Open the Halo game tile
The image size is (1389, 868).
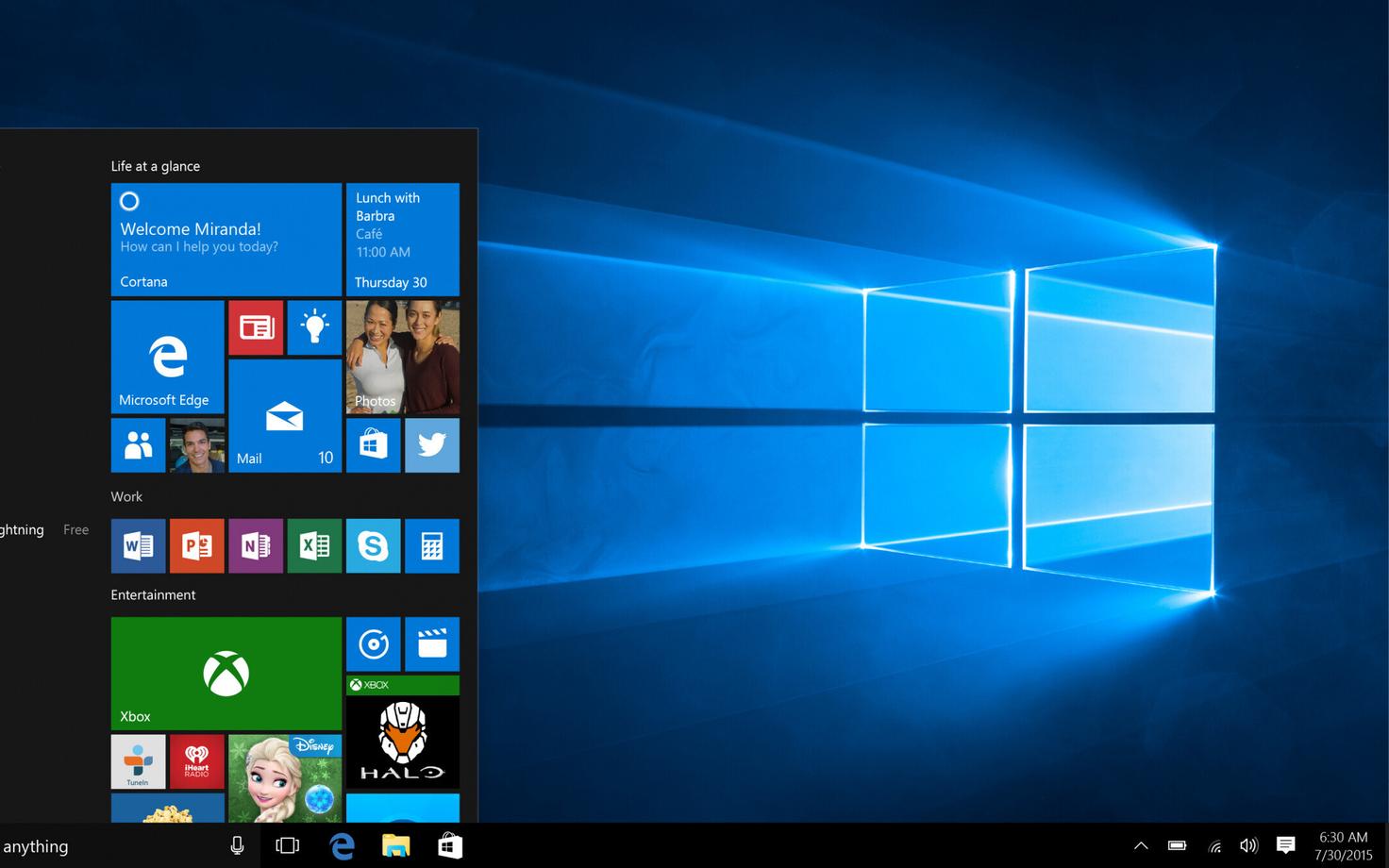403,732
